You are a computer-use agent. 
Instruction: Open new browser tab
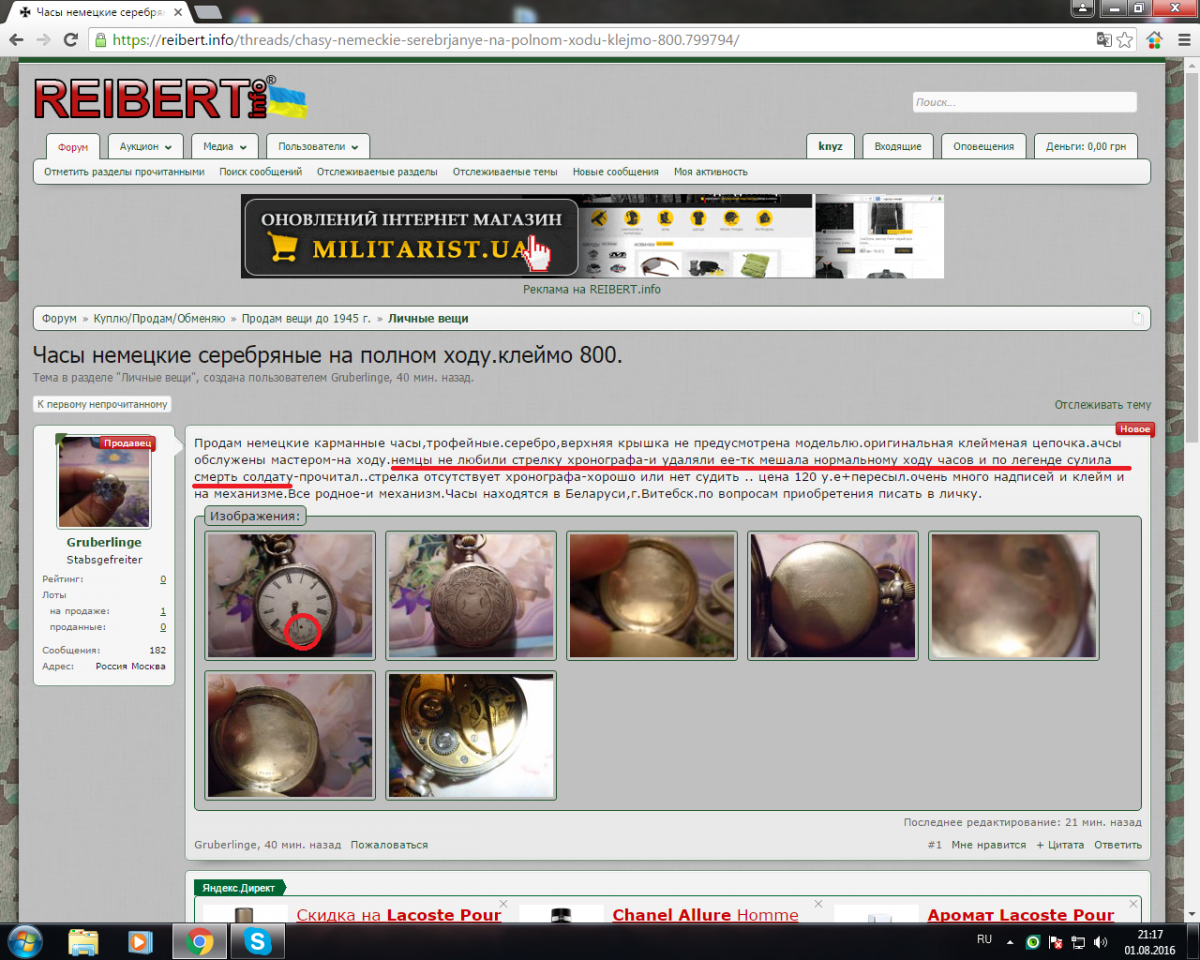pos(208,12)
